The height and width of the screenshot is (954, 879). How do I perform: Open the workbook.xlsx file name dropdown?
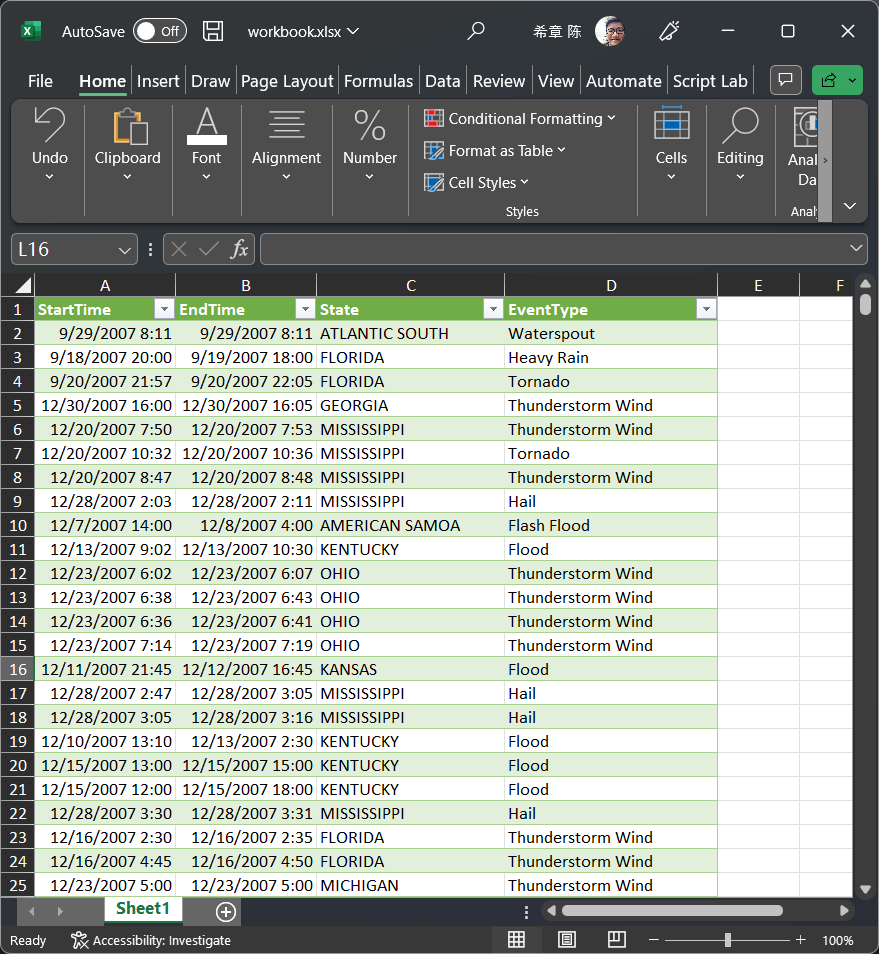303,32
